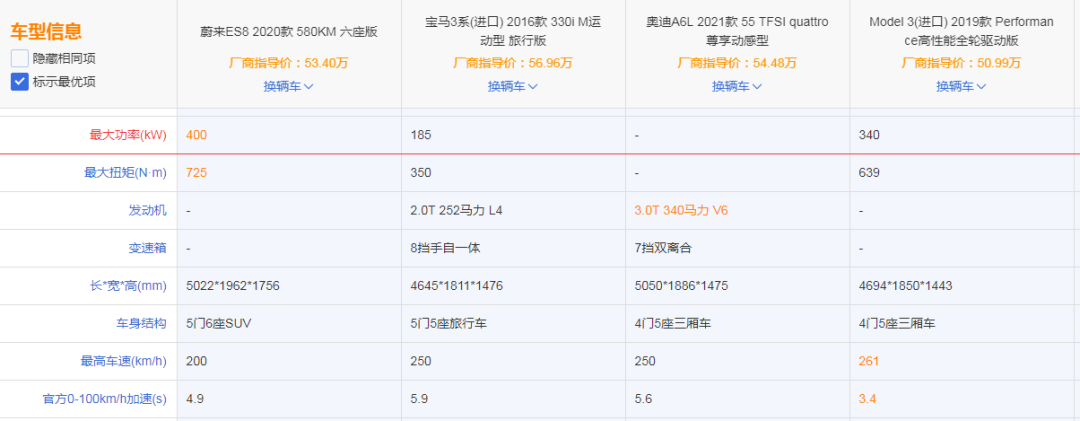Select the torque value 725
The width and height of the screenshot is (1080, 421).
click(196, 173)
